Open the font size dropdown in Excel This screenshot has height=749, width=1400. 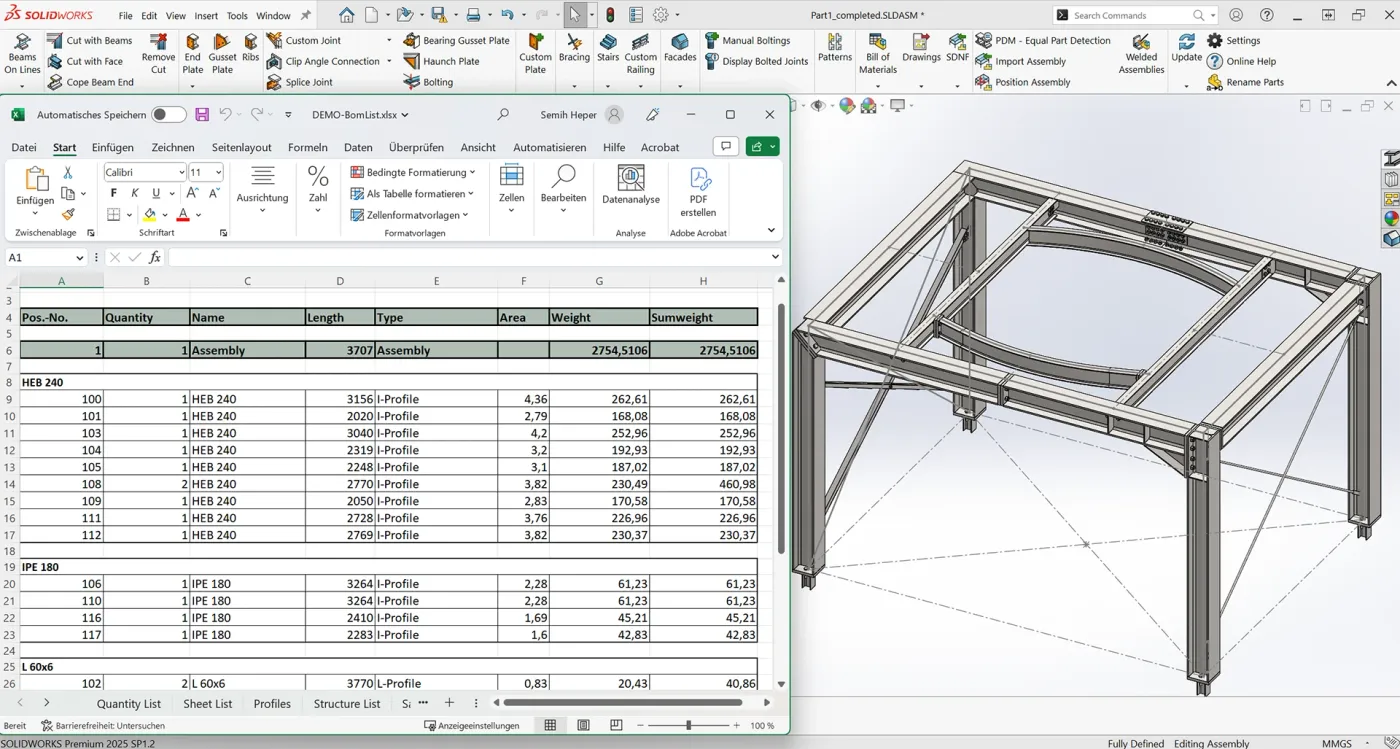coord(219,171)
